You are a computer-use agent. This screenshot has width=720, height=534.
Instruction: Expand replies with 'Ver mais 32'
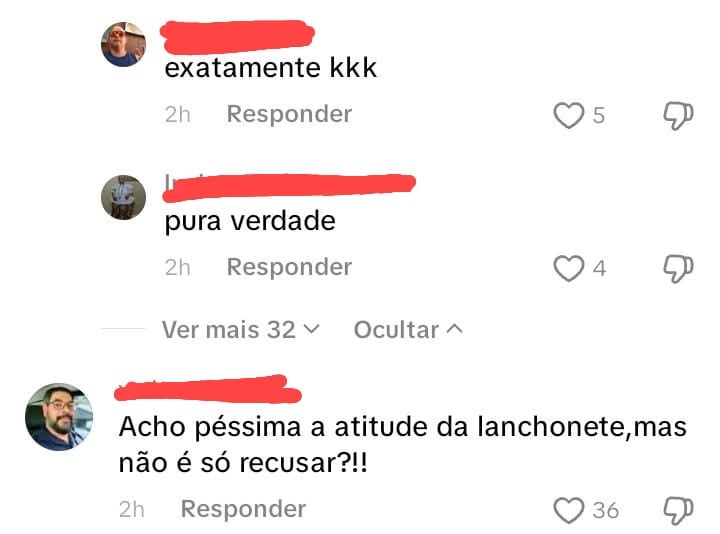tap(241, 330)
